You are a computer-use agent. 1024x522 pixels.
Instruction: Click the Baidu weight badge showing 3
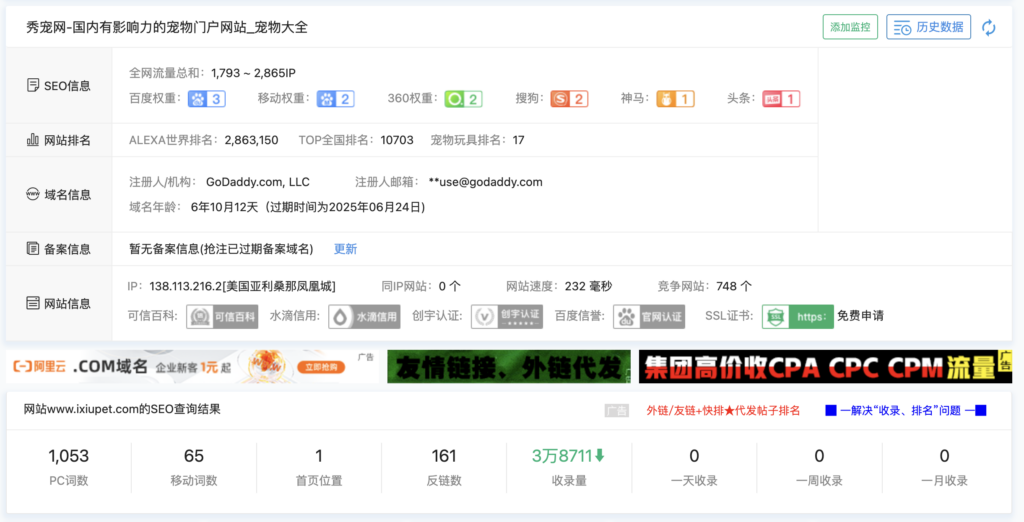tap(207, 99)
